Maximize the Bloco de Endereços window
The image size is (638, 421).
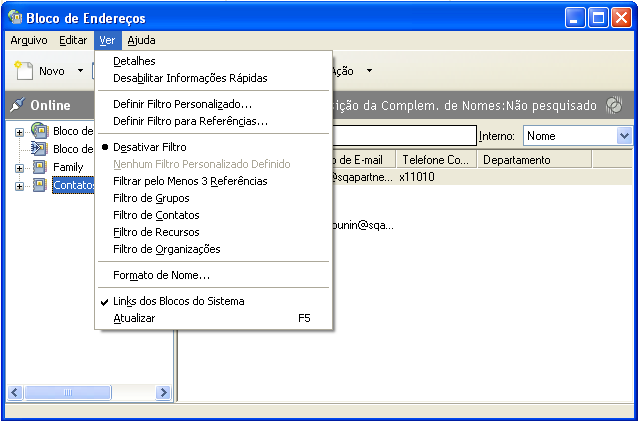coord(598,18)
